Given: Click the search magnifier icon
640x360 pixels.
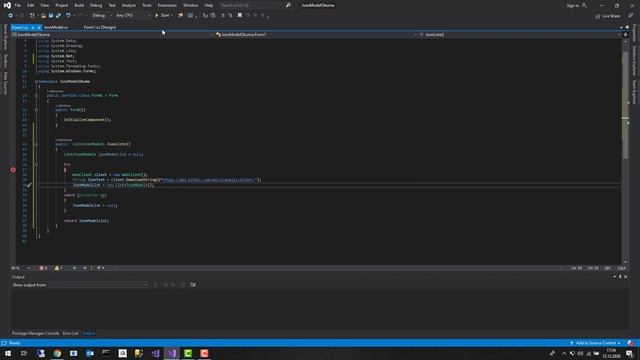Looking at the screenshot, I should pos(288,5).
